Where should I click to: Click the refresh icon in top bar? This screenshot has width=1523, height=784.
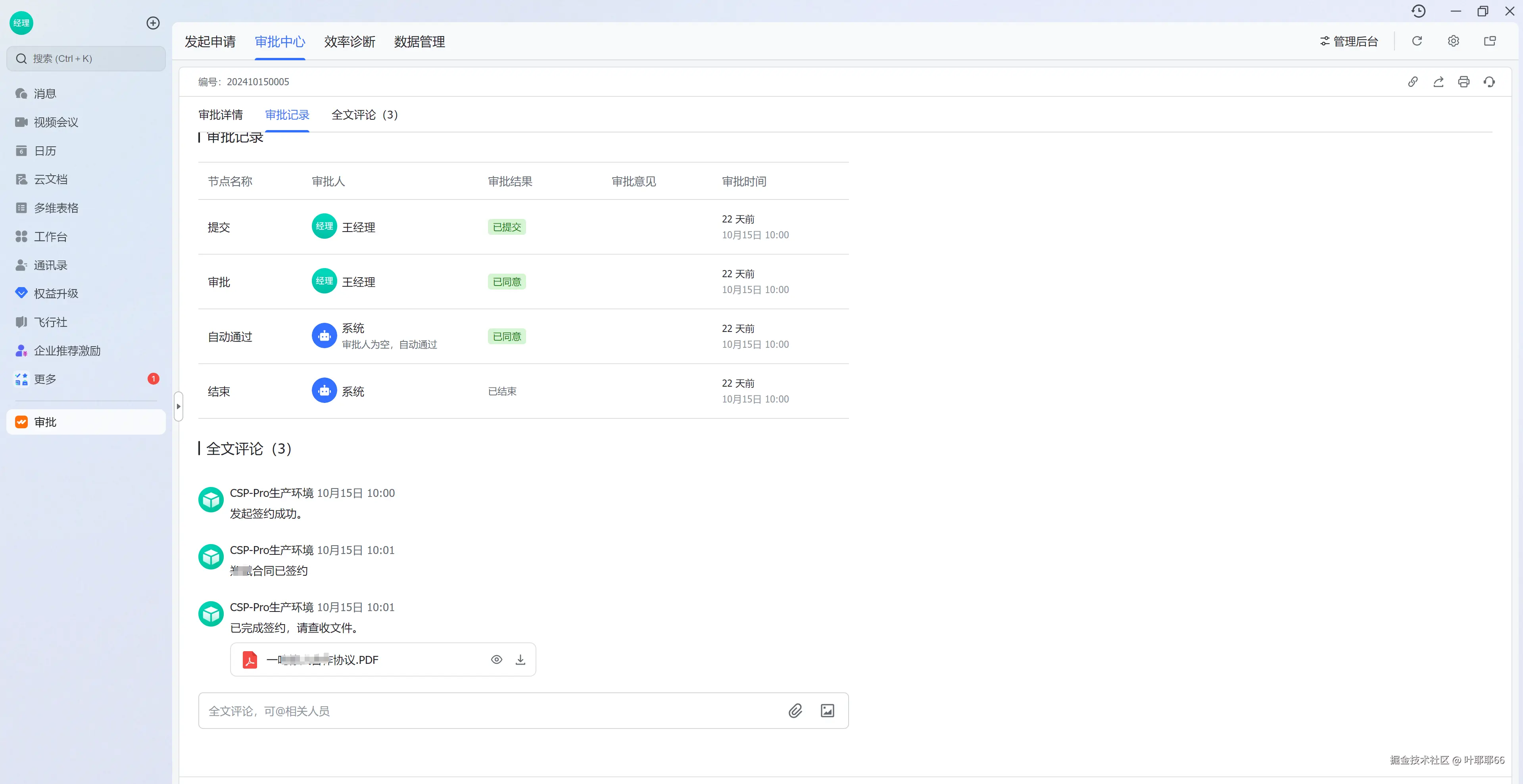click(x=1417, y=41)
